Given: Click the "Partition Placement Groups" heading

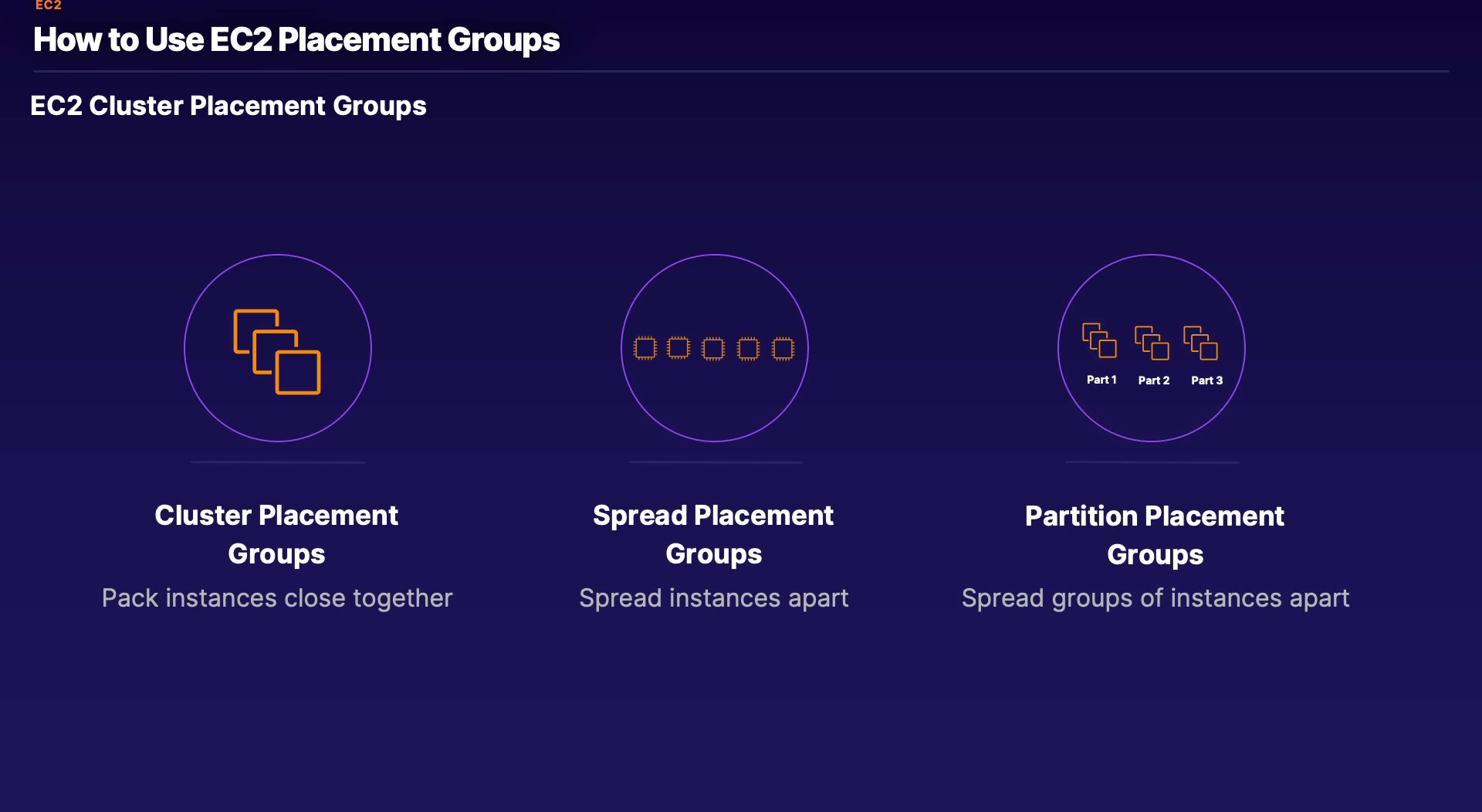Looking at the screenshot, I should point(1155,535).
